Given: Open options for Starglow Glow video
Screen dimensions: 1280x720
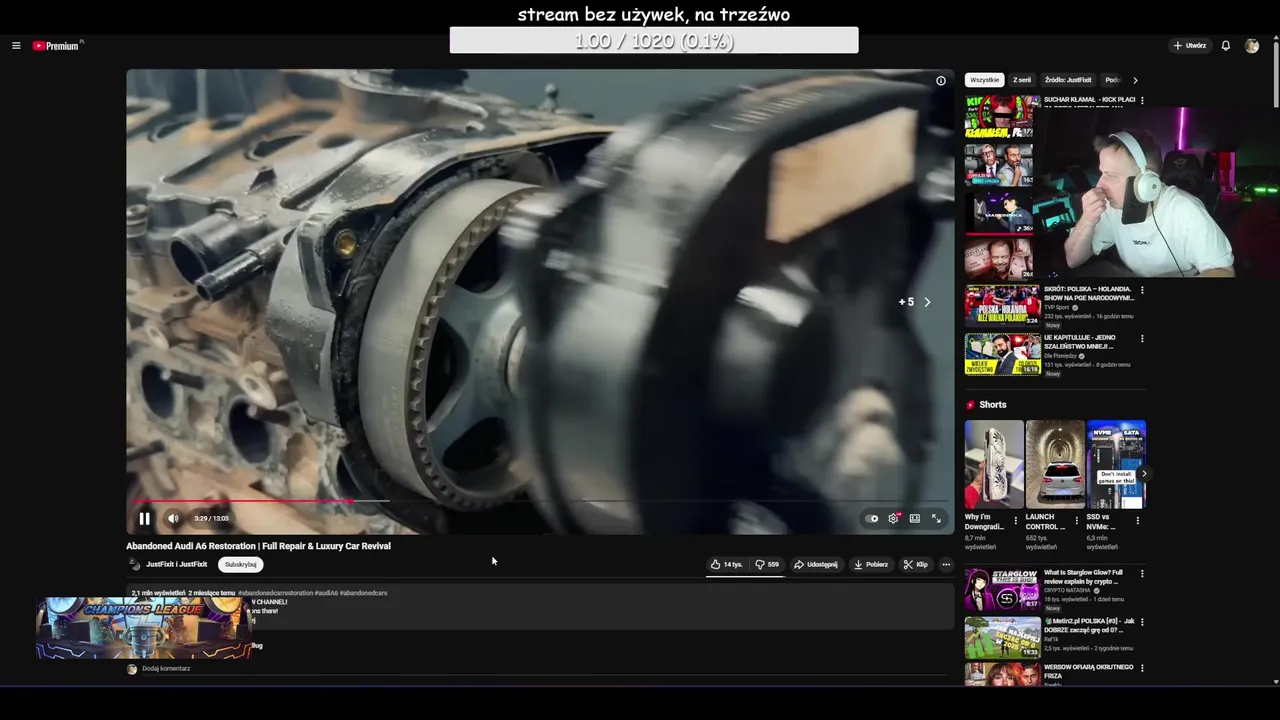Looking at the screenshot, I should [x=1142, y=574].
